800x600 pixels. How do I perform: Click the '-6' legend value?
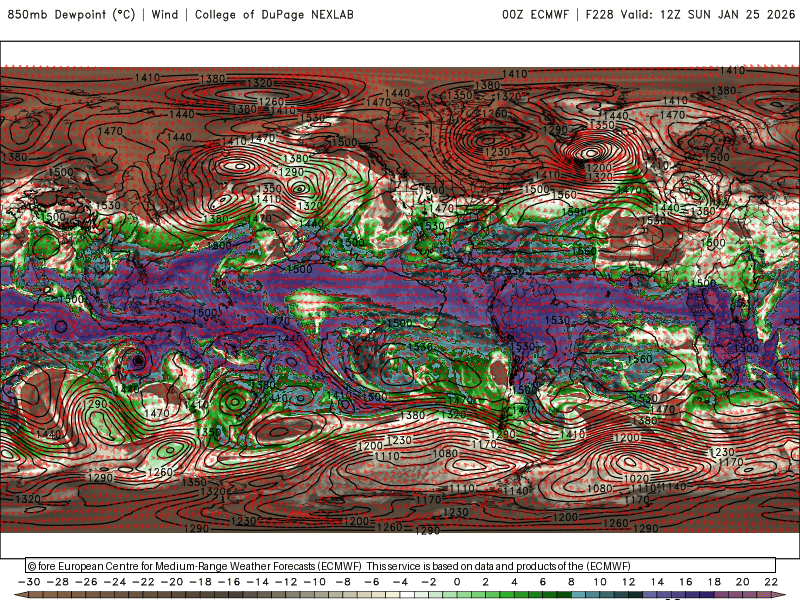click(x=371, y=582)
